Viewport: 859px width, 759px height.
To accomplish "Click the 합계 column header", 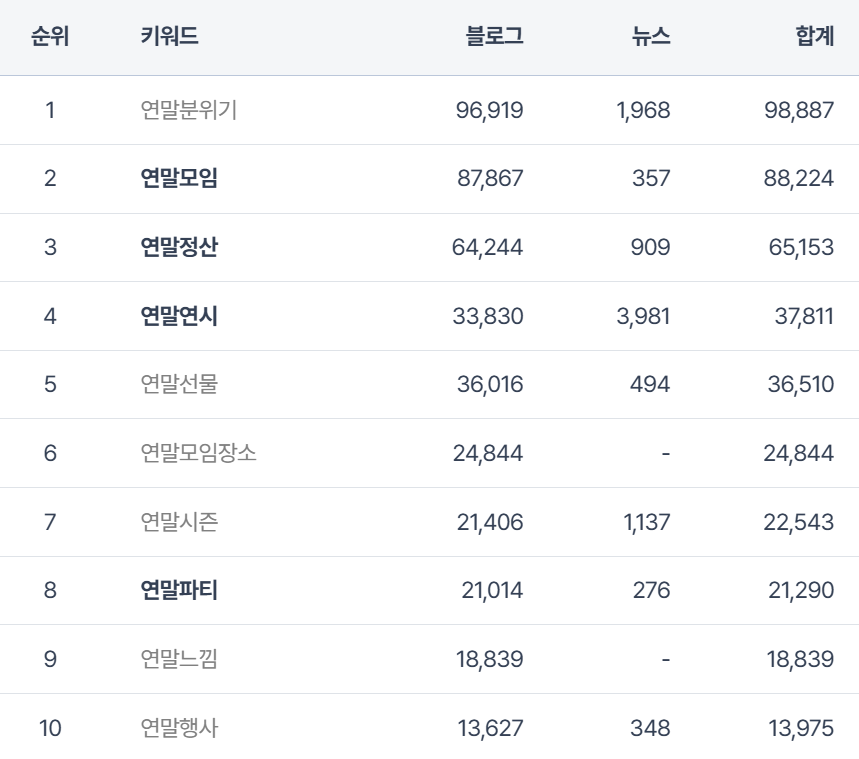I will (x=812, y=37).
